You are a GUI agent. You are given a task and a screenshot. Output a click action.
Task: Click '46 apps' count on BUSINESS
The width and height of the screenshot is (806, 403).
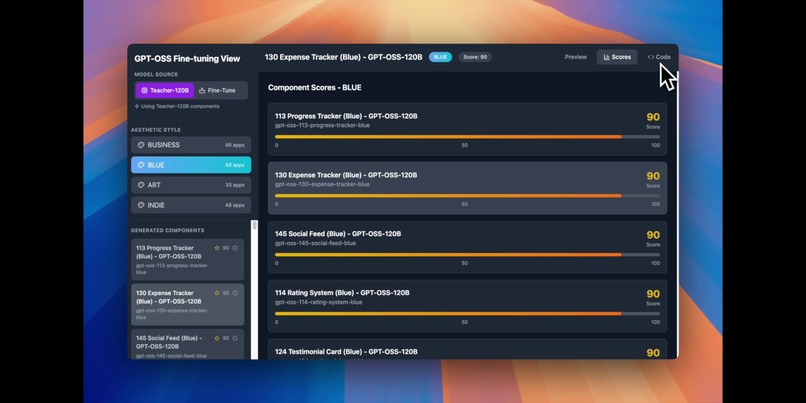click(234, 145)
